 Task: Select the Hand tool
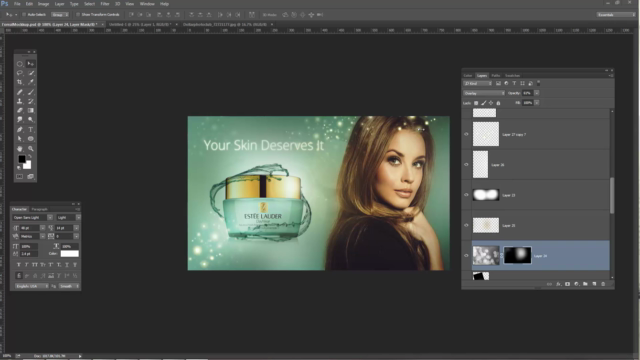[x=20, y=149]
